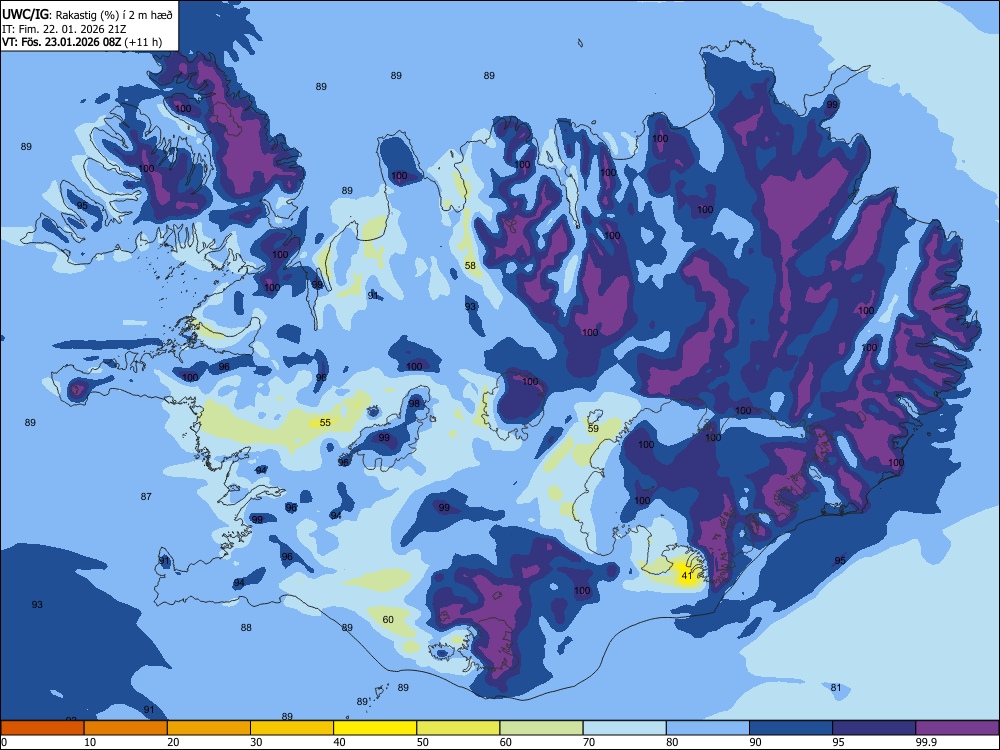Pick the 20–30 amber legend color band

coord(209,728)
